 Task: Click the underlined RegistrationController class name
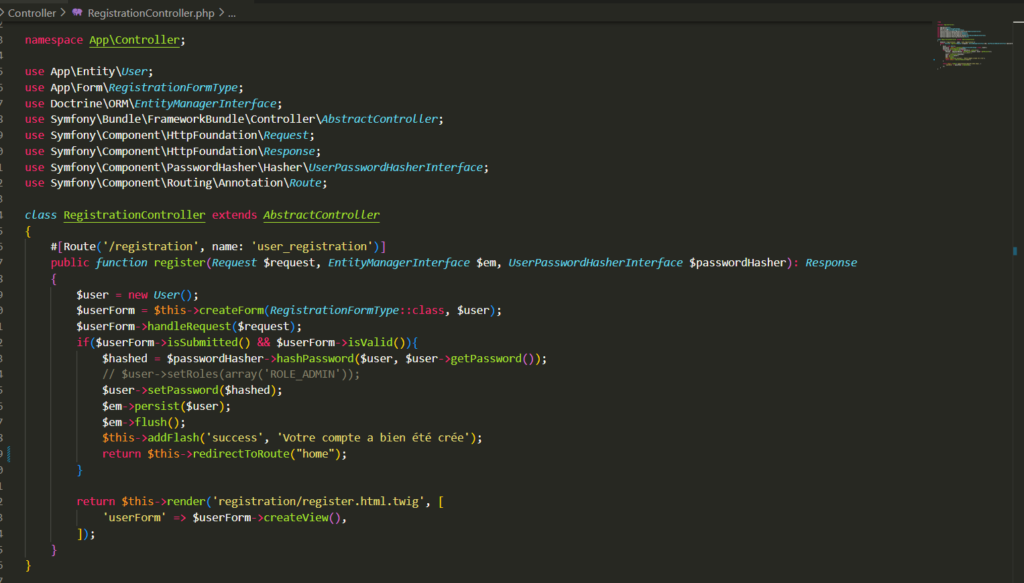tap(134, 215)
